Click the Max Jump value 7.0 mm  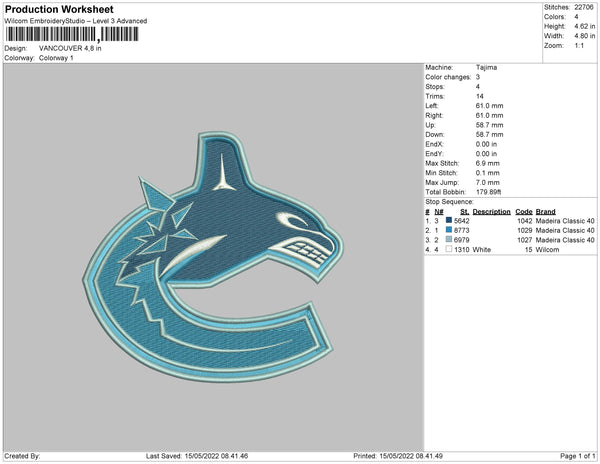click(488, 182)
